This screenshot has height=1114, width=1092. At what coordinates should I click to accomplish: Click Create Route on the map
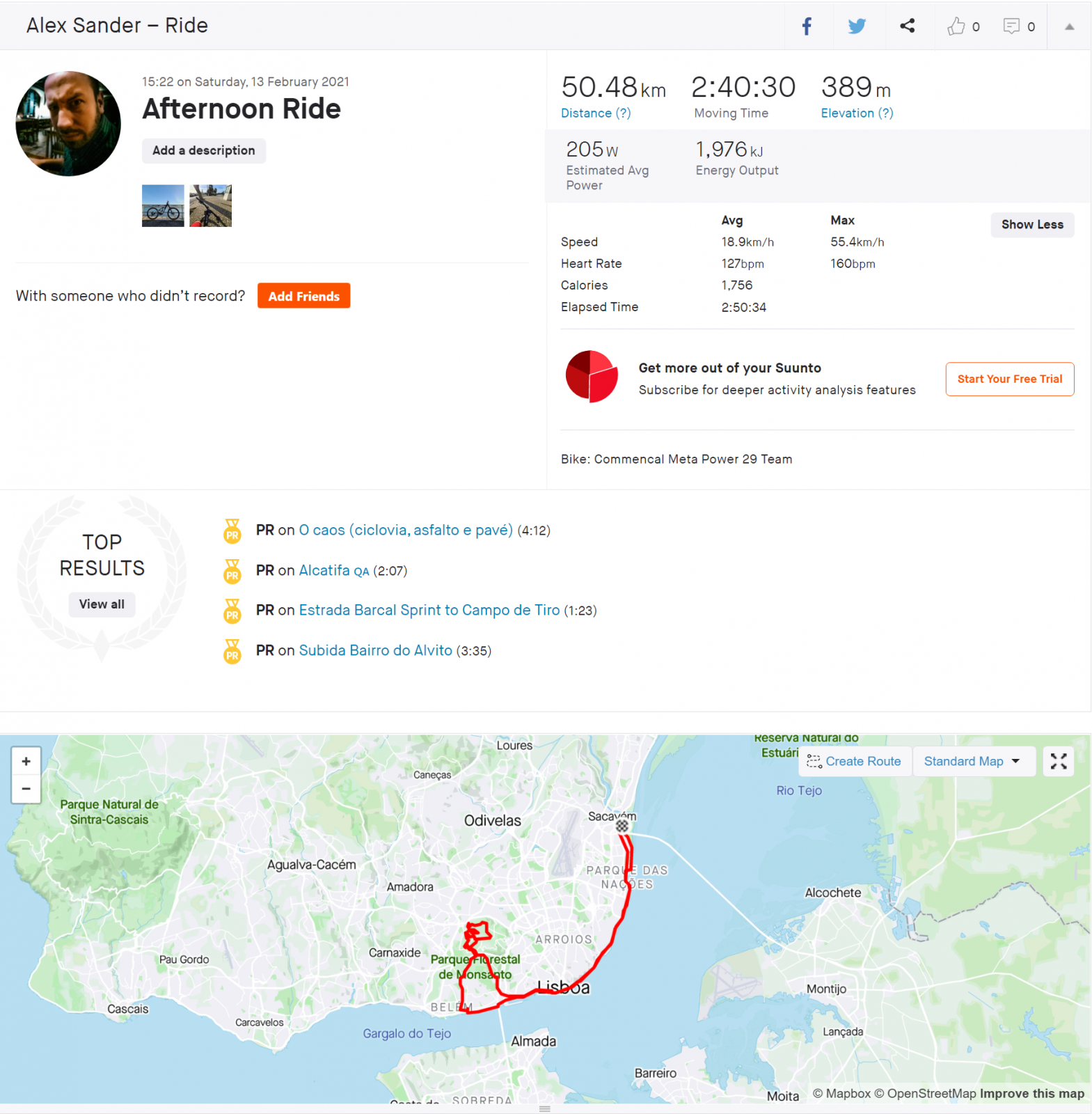pos(854,761)
